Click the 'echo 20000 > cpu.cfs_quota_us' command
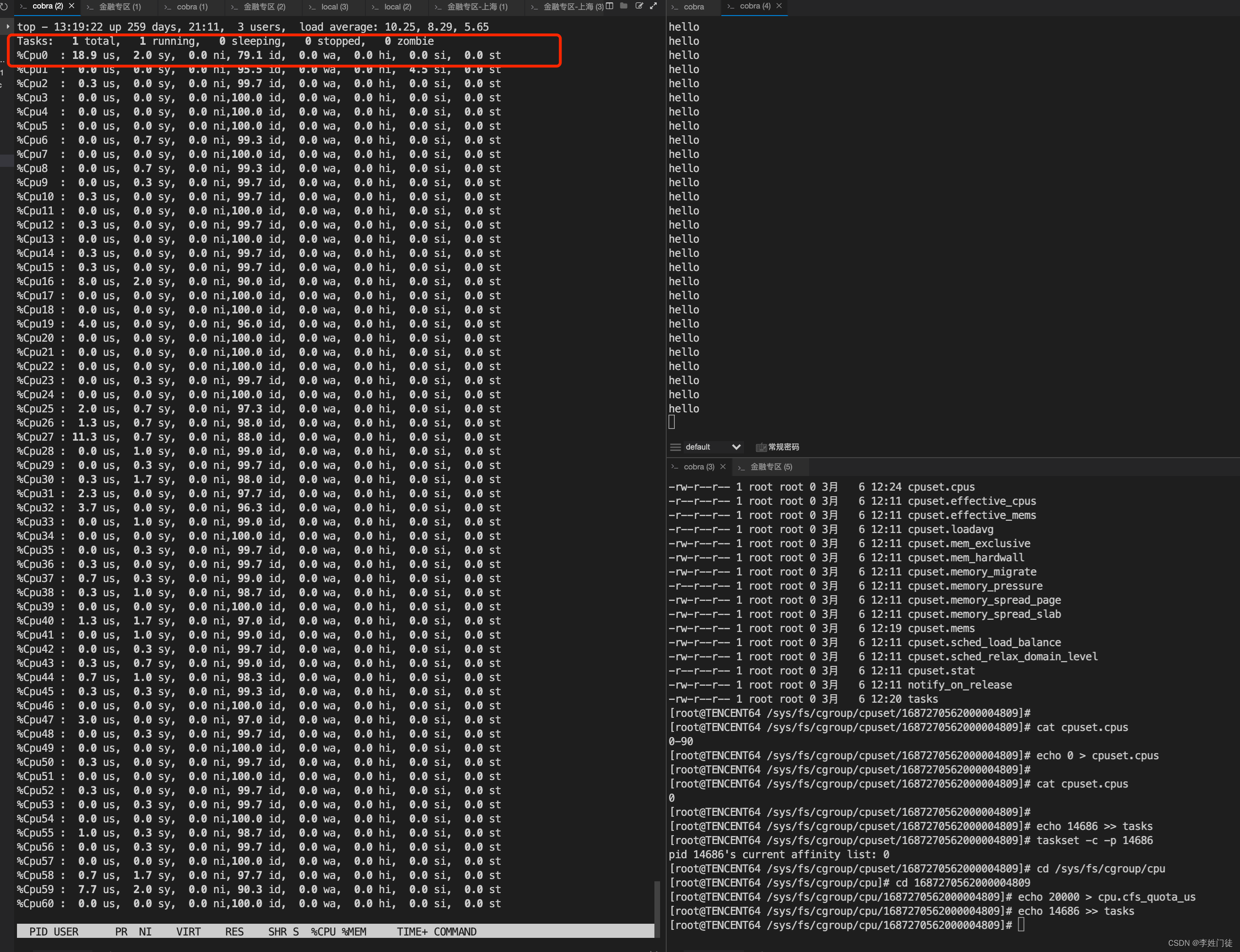 (1106, 898)
